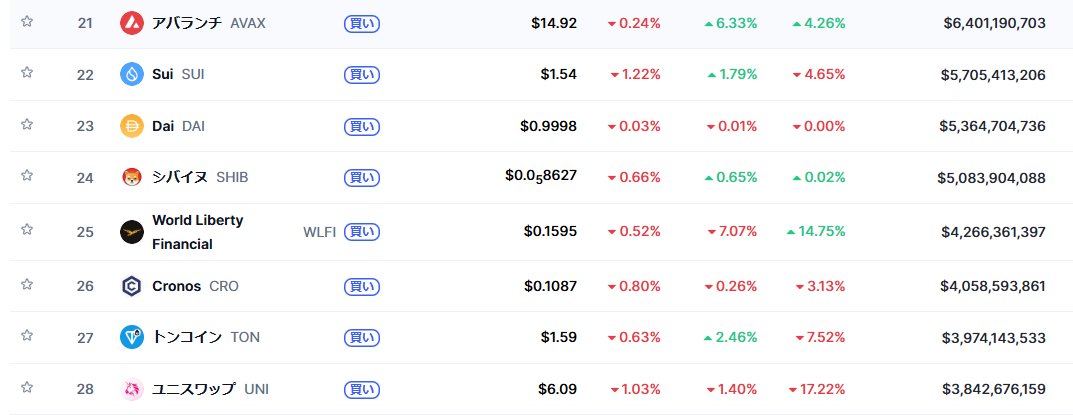1073x415 pixels.
Task: Open the Cronos CRO coin page
Action: (177, 286)
